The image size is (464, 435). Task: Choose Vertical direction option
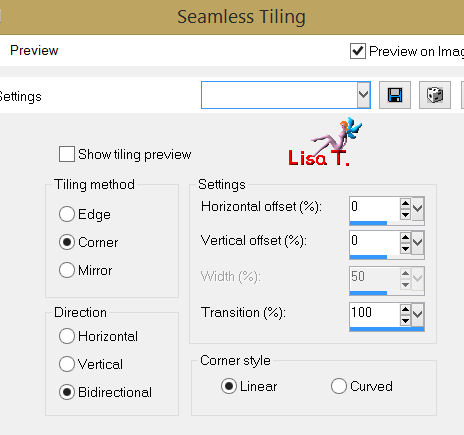pyautogui.click(x=67, y=364)
